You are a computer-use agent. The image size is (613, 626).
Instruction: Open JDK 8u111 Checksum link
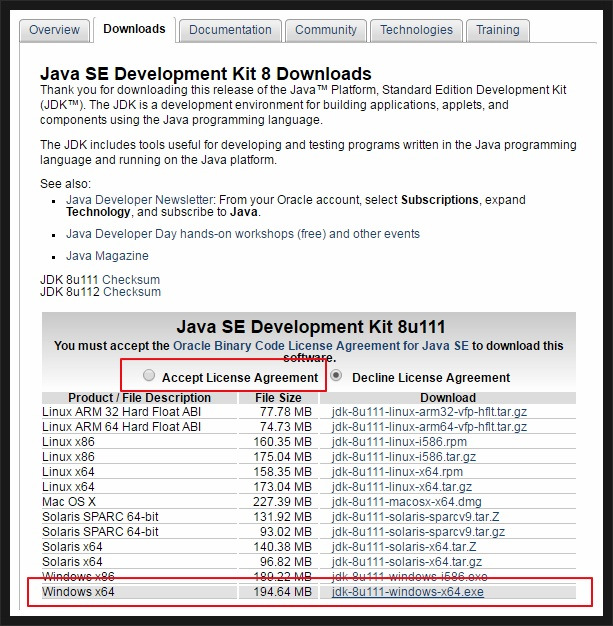[x=131, y=280]
